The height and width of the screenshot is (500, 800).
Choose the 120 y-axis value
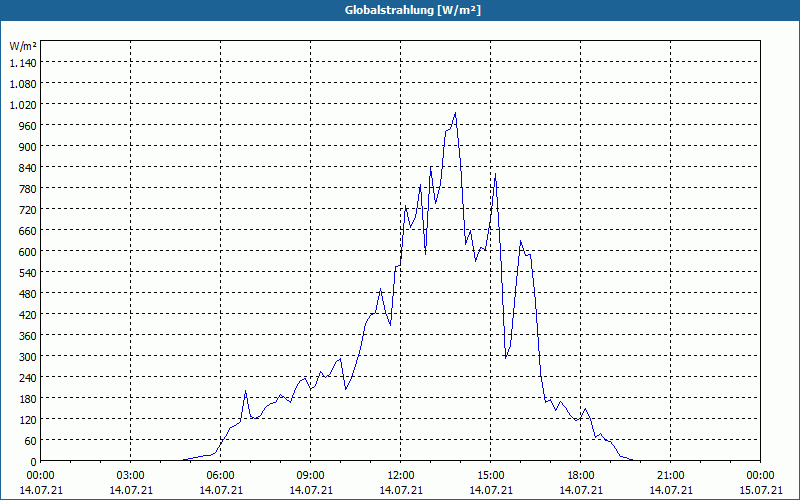[28, 419]
